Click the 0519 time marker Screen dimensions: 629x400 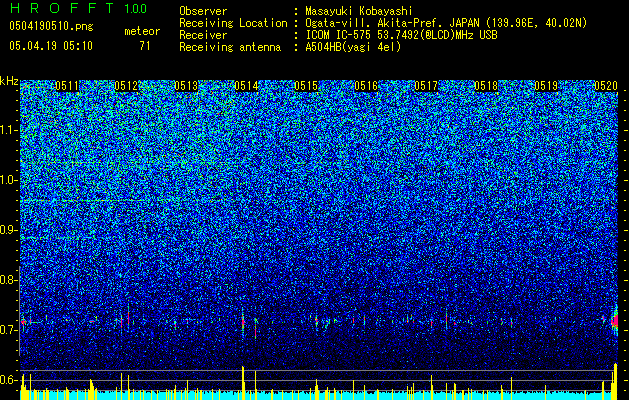pyautogui.click(x=546, y=86)
